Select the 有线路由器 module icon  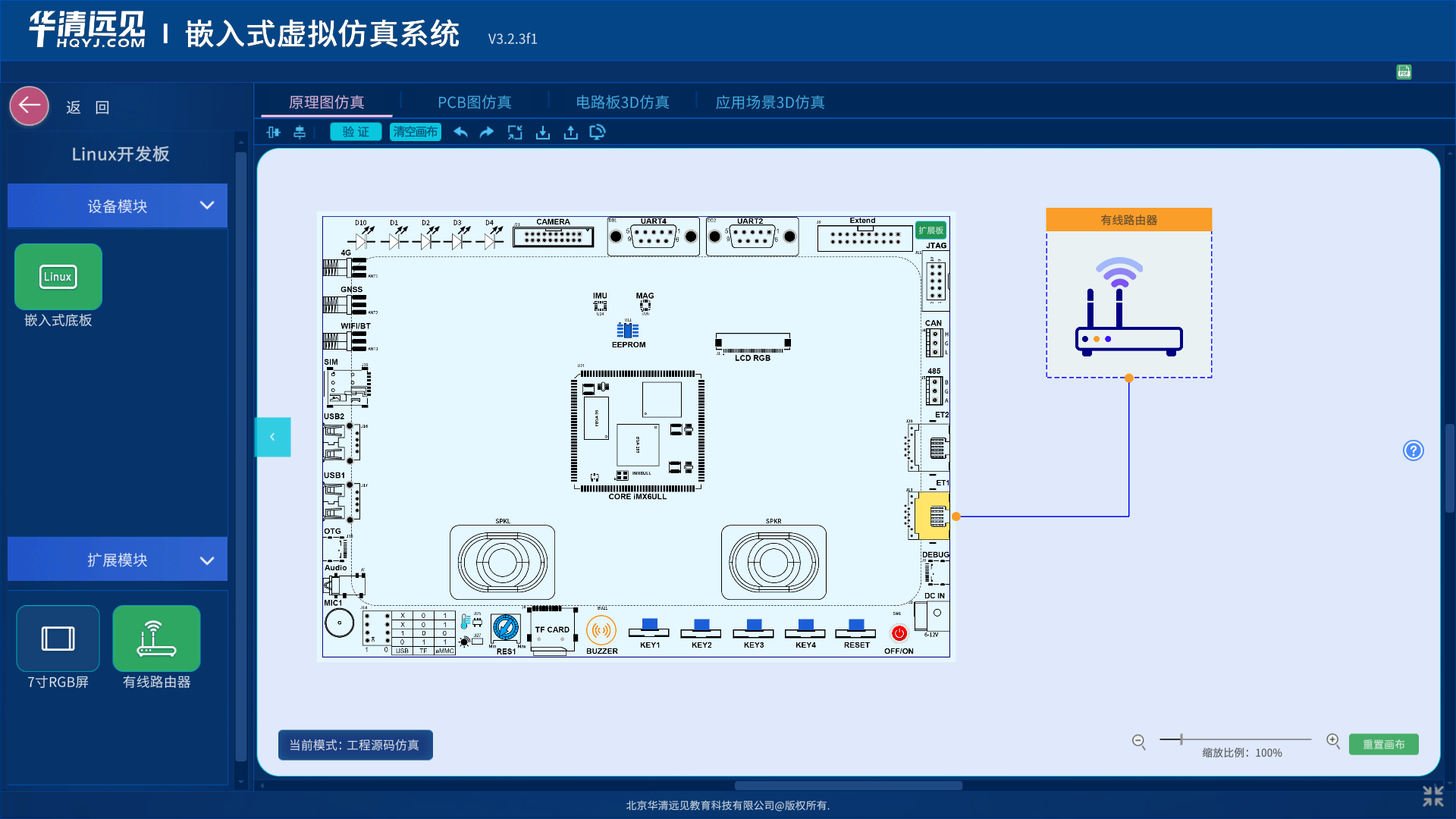click(x=157, y=638)
